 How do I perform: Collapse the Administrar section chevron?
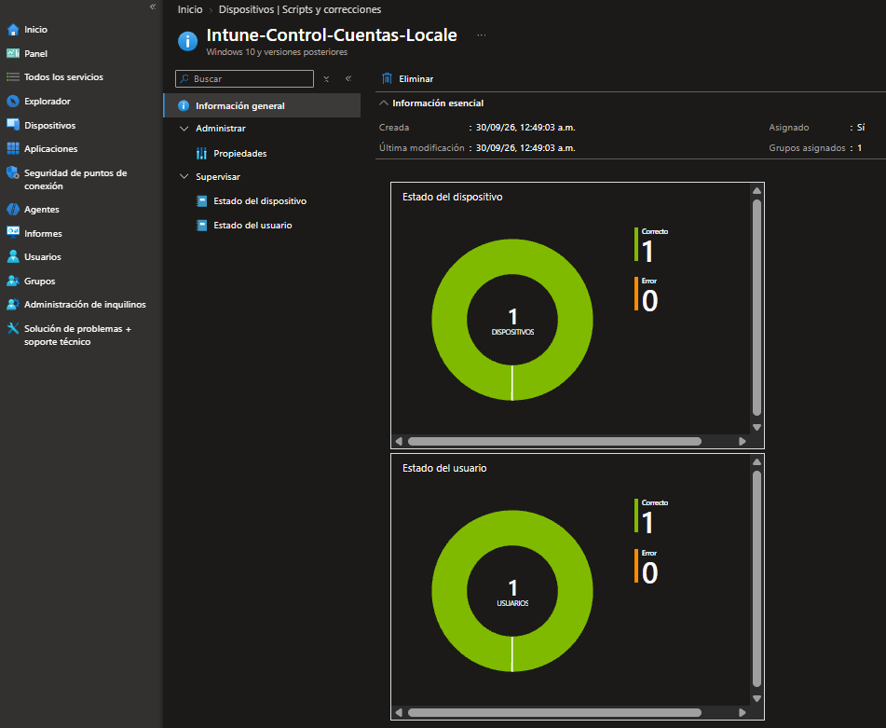[x=184, y=128]
